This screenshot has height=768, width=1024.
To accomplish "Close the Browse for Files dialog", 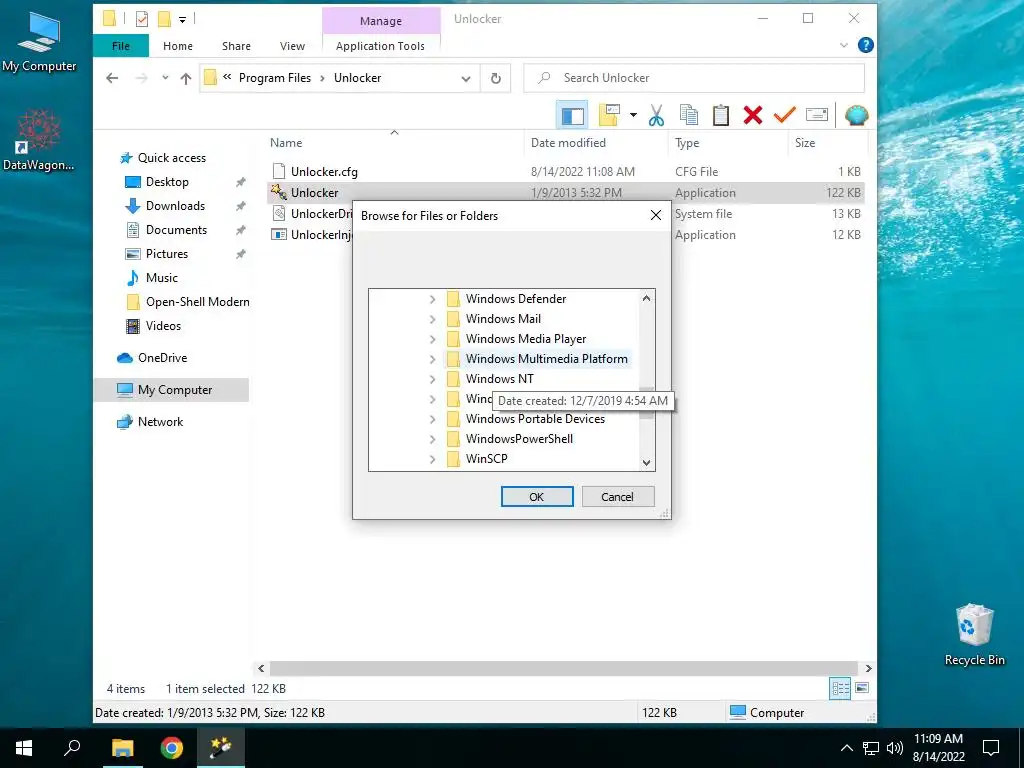I will click(656, 216).
